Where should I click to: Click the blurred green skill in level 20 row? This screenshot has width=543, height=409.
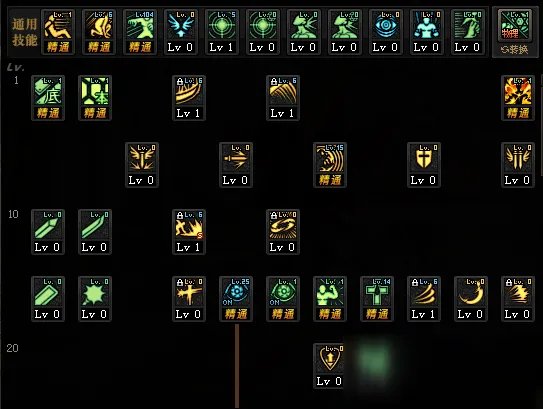coord(373,361)
